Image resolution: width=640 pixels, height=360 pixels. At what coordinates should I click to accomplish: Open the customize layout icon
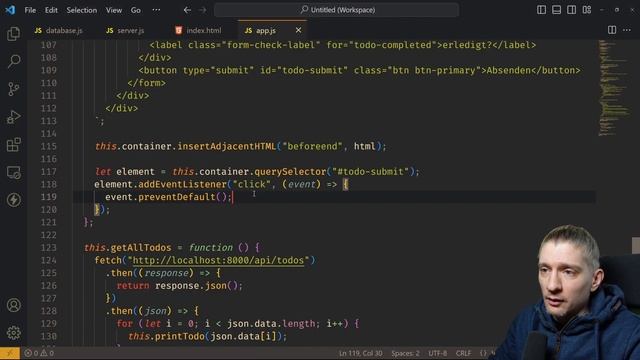point(587,10)
